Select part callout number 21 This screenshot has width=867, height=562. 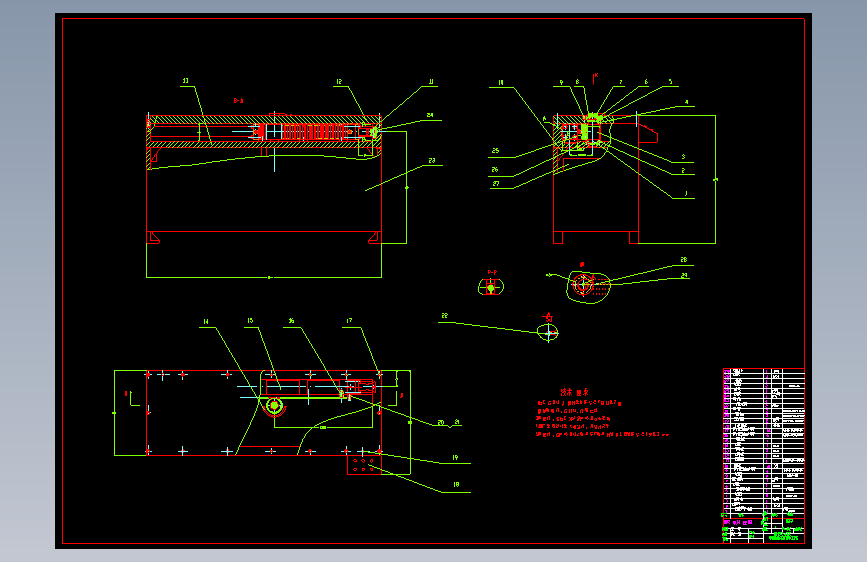tap(457, 422)
